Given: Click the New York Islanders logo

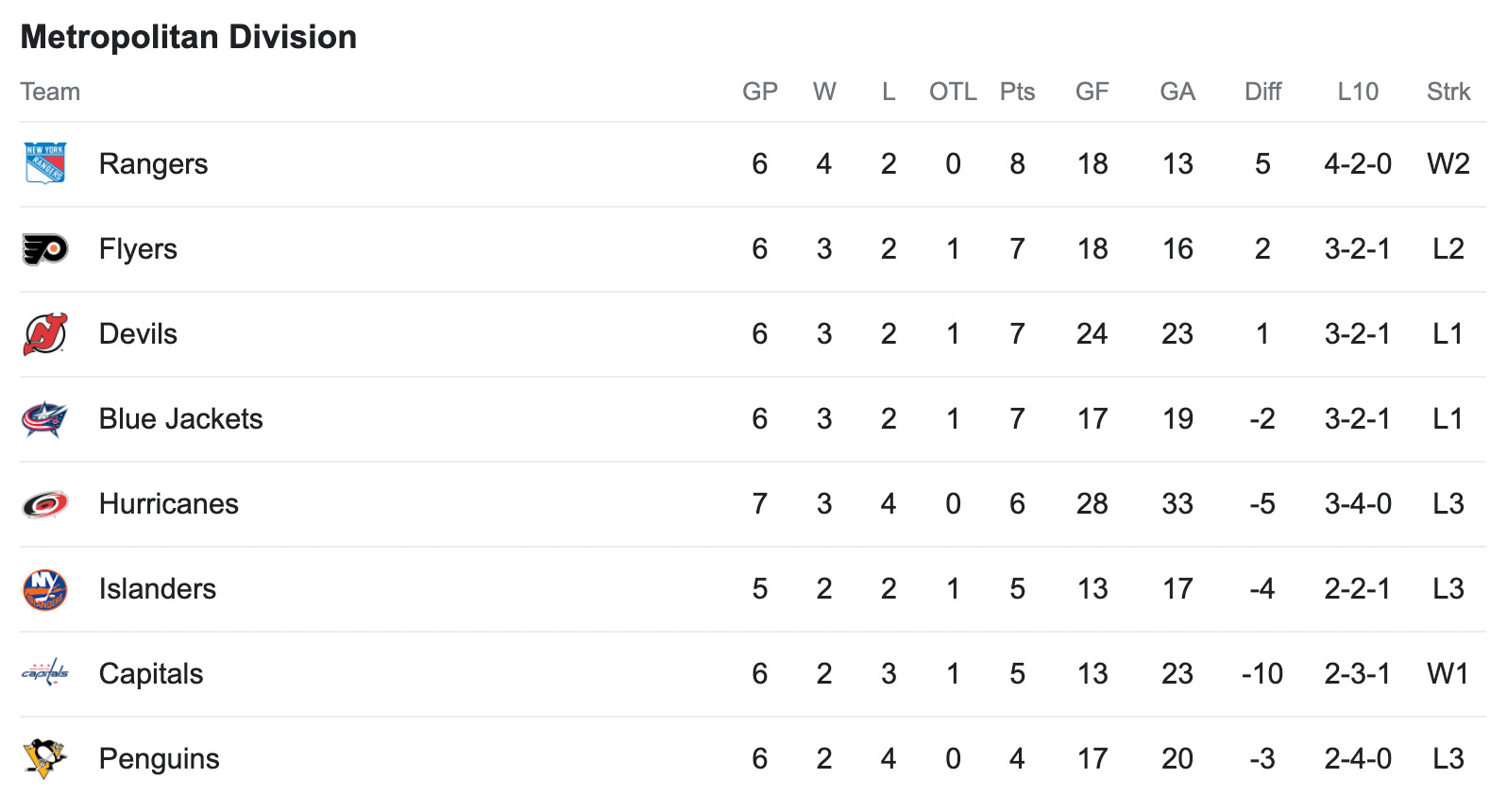Looking at the screenshot, I should point(44,589).
